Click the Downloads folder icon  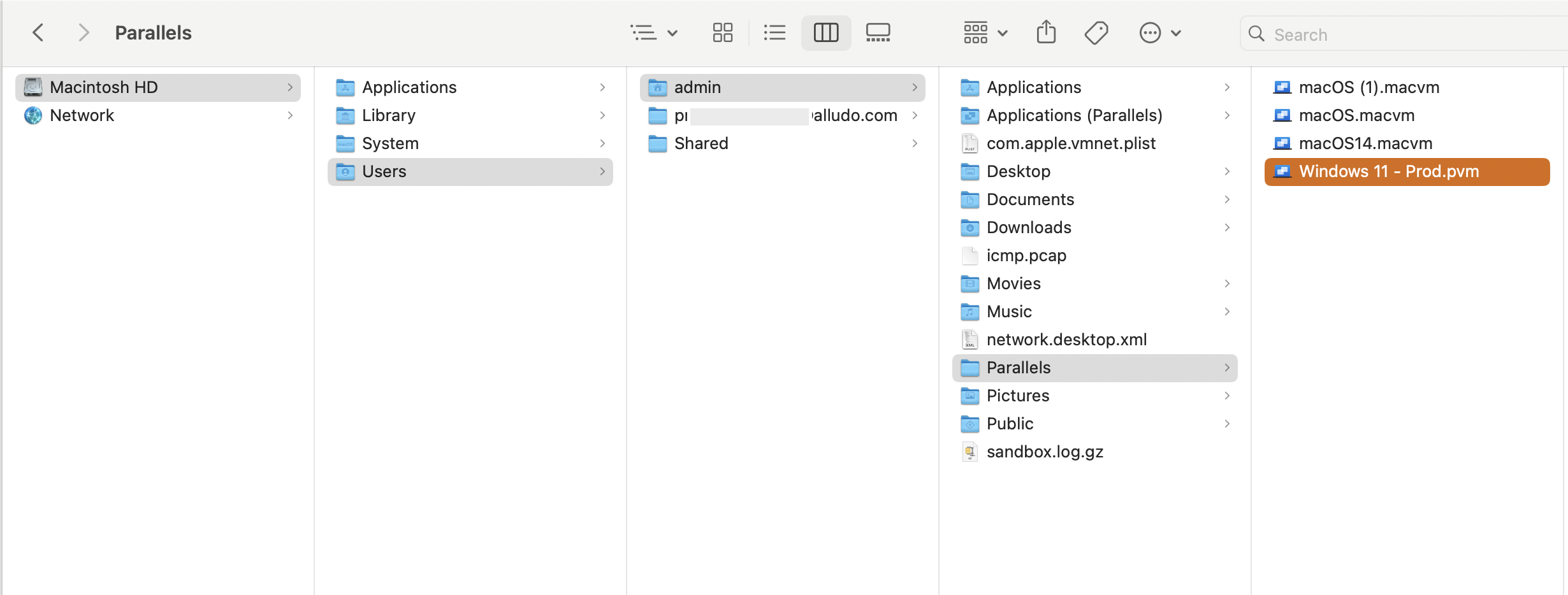click(970, 227)
